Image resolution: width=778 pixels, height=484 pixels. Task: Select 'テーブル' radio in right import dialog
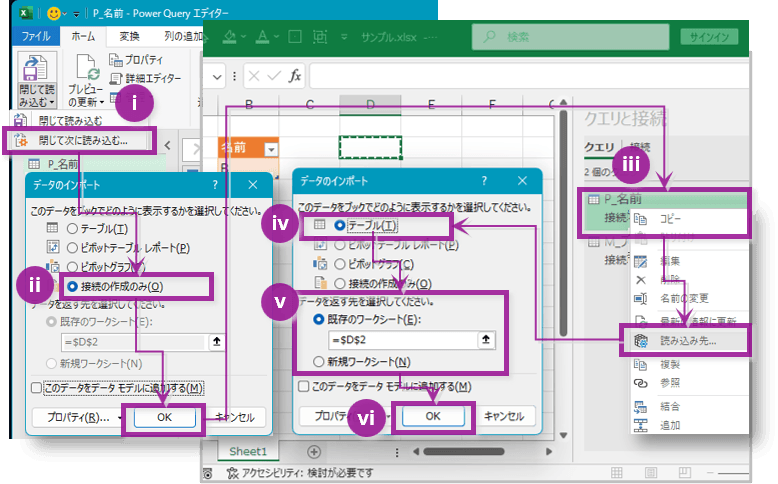coord(341,226)
